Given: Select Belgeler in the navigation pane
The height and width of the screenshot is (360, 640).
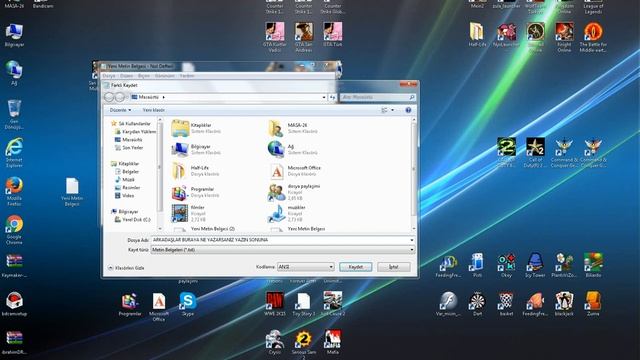Looking at the screenshot, I should (x=128, y=171).
